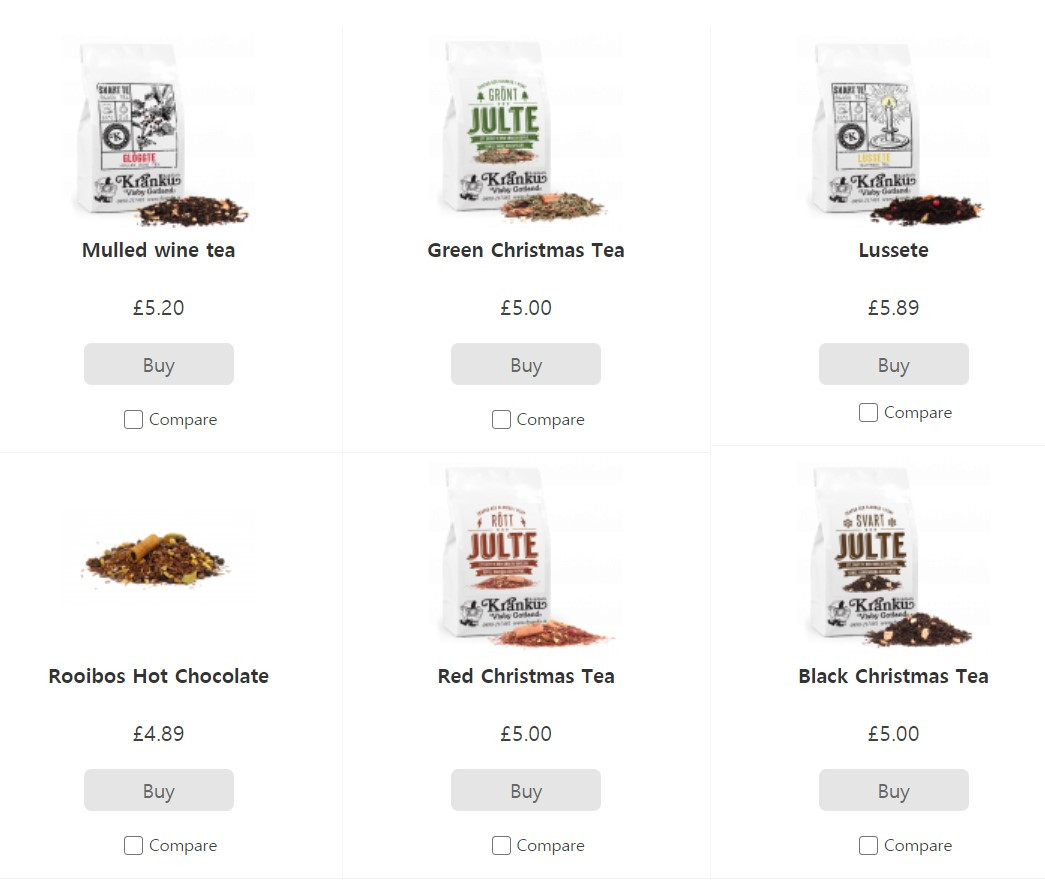This screenshot has height=883, width=1045.
Task: Check Compare for Red Christmas Tea
Action: tap(501, 846)
